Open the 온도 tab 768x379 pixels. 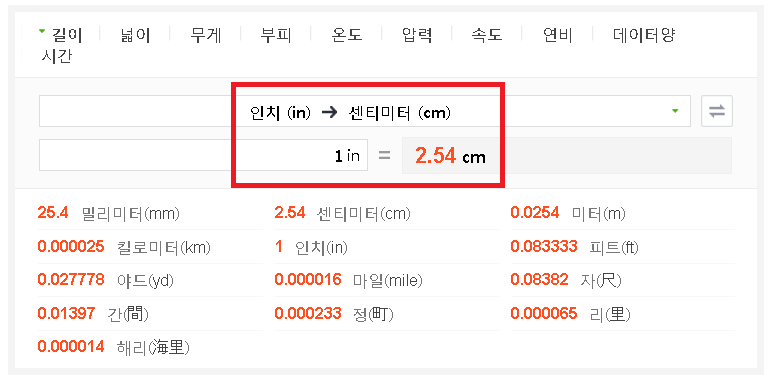pos(347,35)
